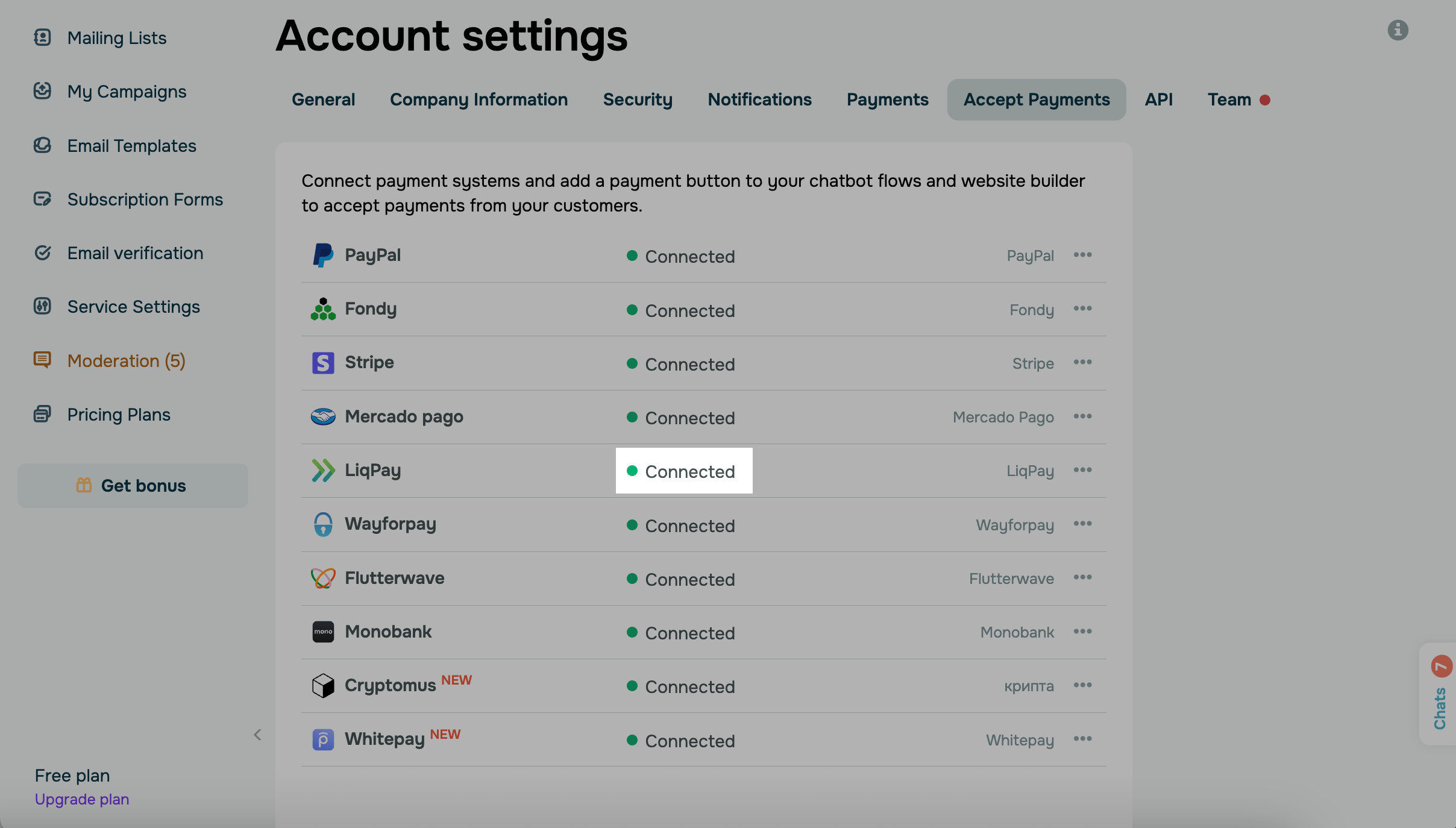Switch to the Company Information tab

479,99
